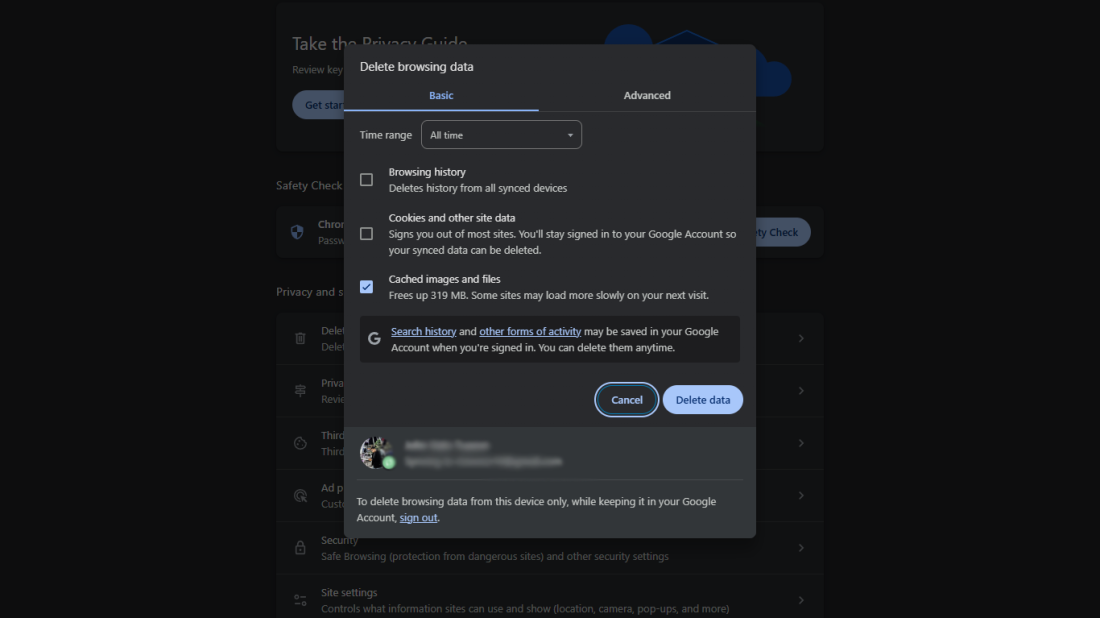The image size is (1100, 618).
Task: Expand the Site settings row chevron
Action: [x=800, y=600]
